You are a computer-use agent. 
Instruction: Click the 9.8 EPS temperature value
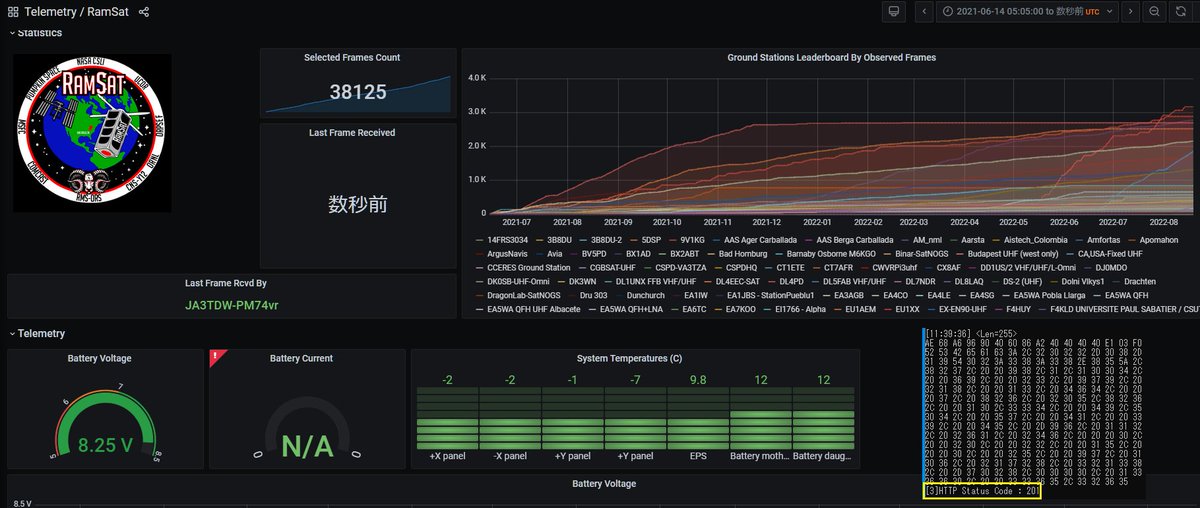click(698, 380)
